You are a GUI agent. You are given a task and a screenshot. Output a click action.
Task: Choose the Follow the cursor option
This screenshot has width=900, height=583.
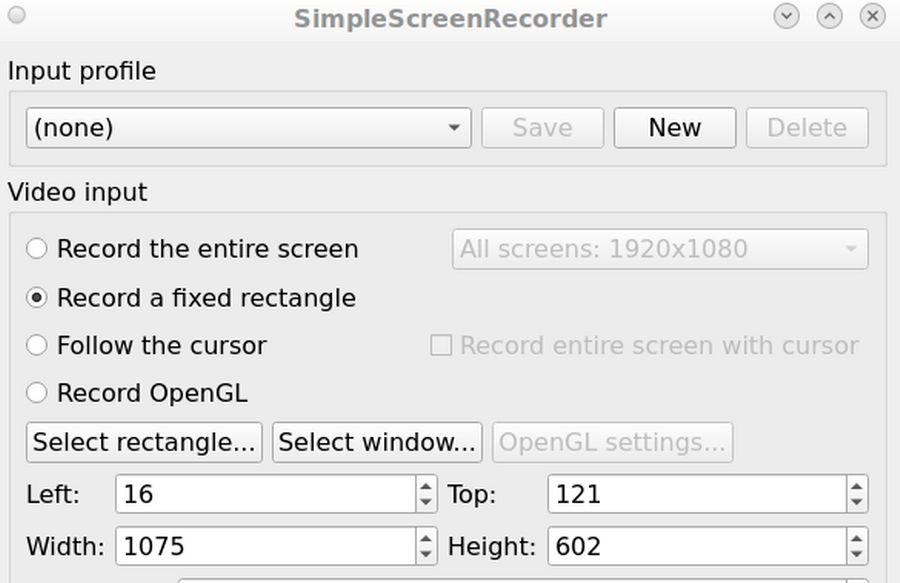click(37, 346)
